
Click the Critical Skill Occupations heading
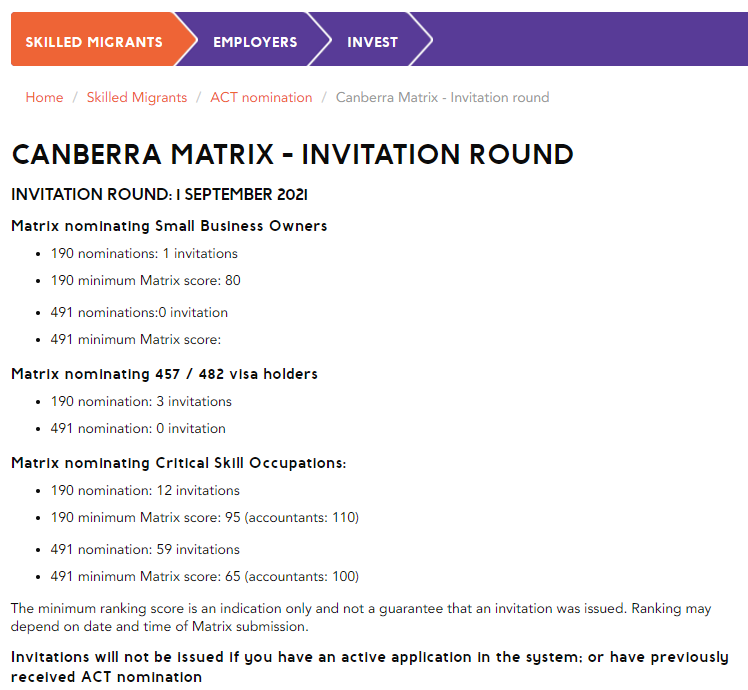click(x=179, y=463)
